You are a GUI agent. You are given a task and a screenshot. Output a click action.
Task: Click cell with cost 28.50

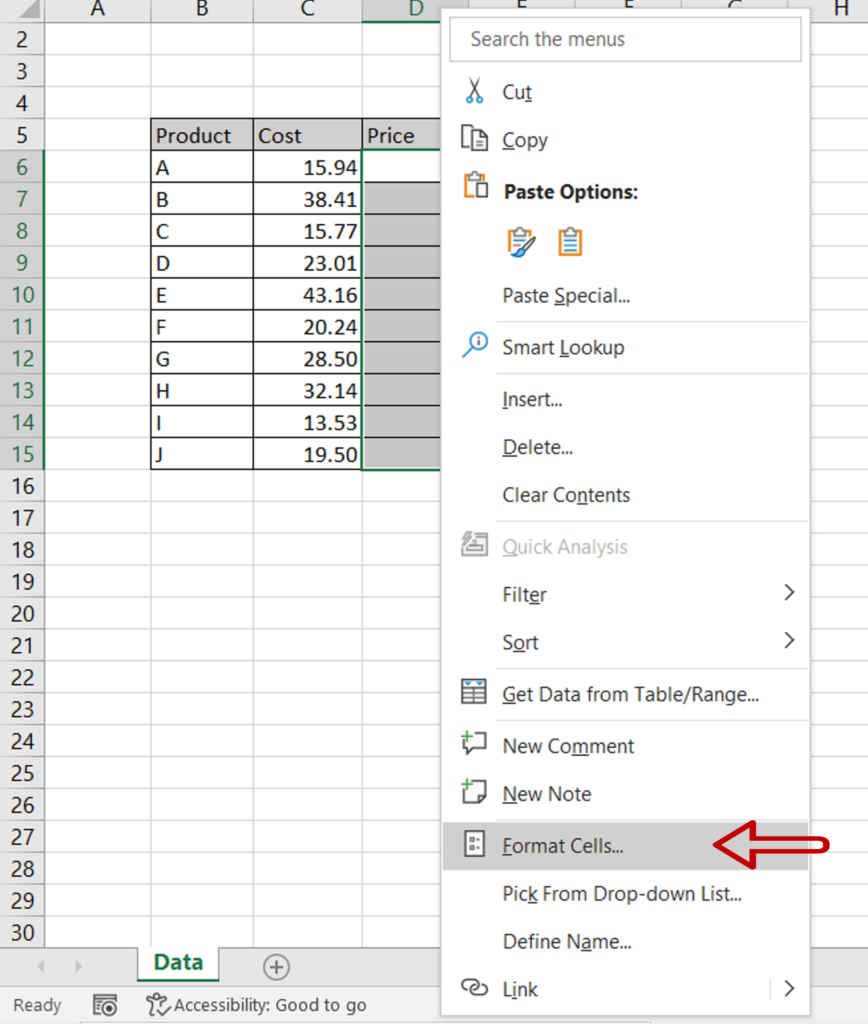[x=308, y=359]
